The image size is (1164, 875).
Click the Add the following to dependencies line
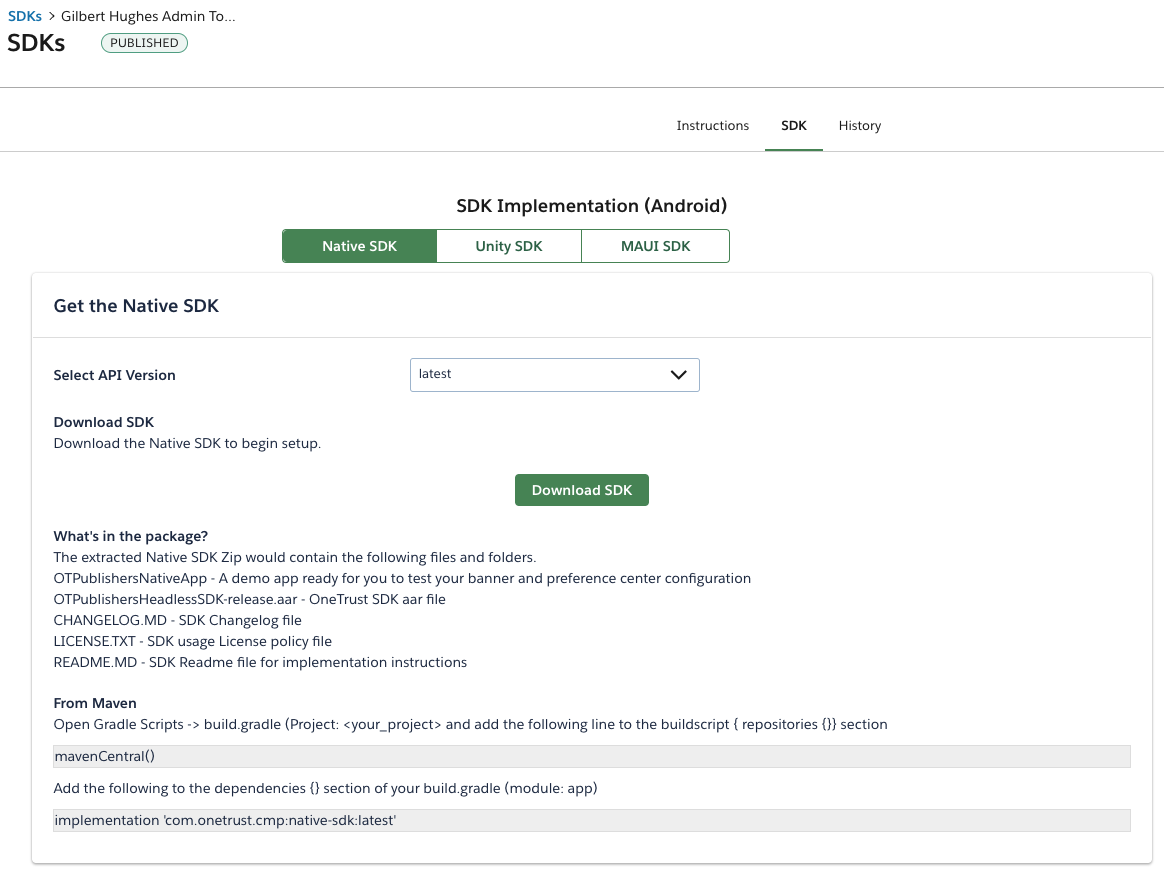click(x=325, y=787)
